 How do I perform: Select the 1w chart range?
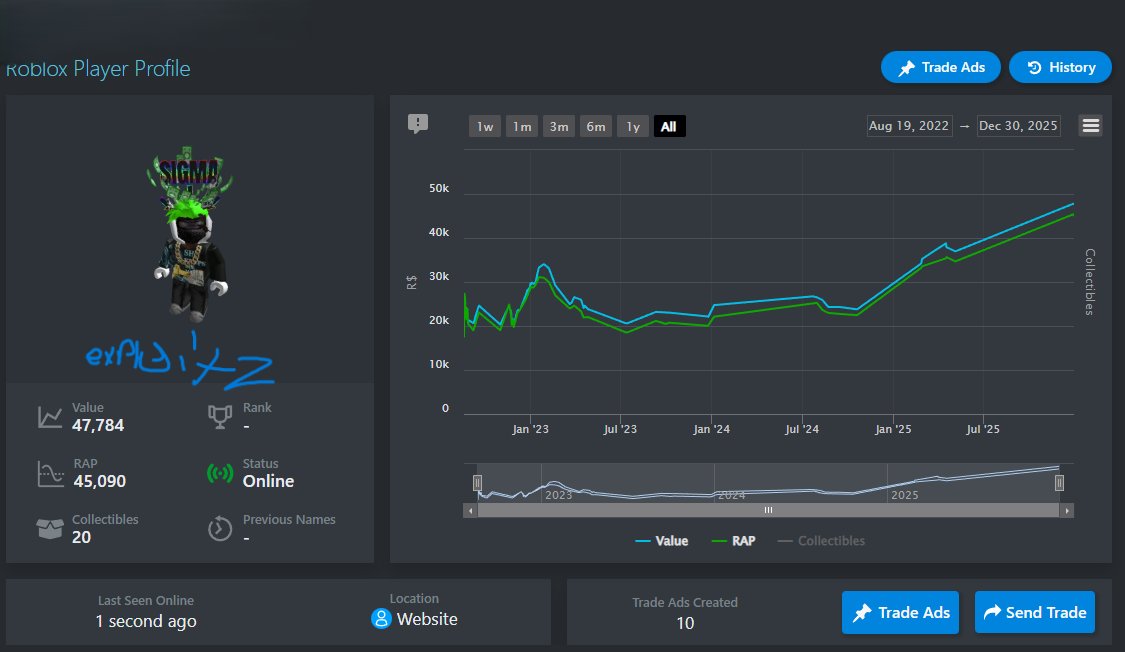(485, 126)
